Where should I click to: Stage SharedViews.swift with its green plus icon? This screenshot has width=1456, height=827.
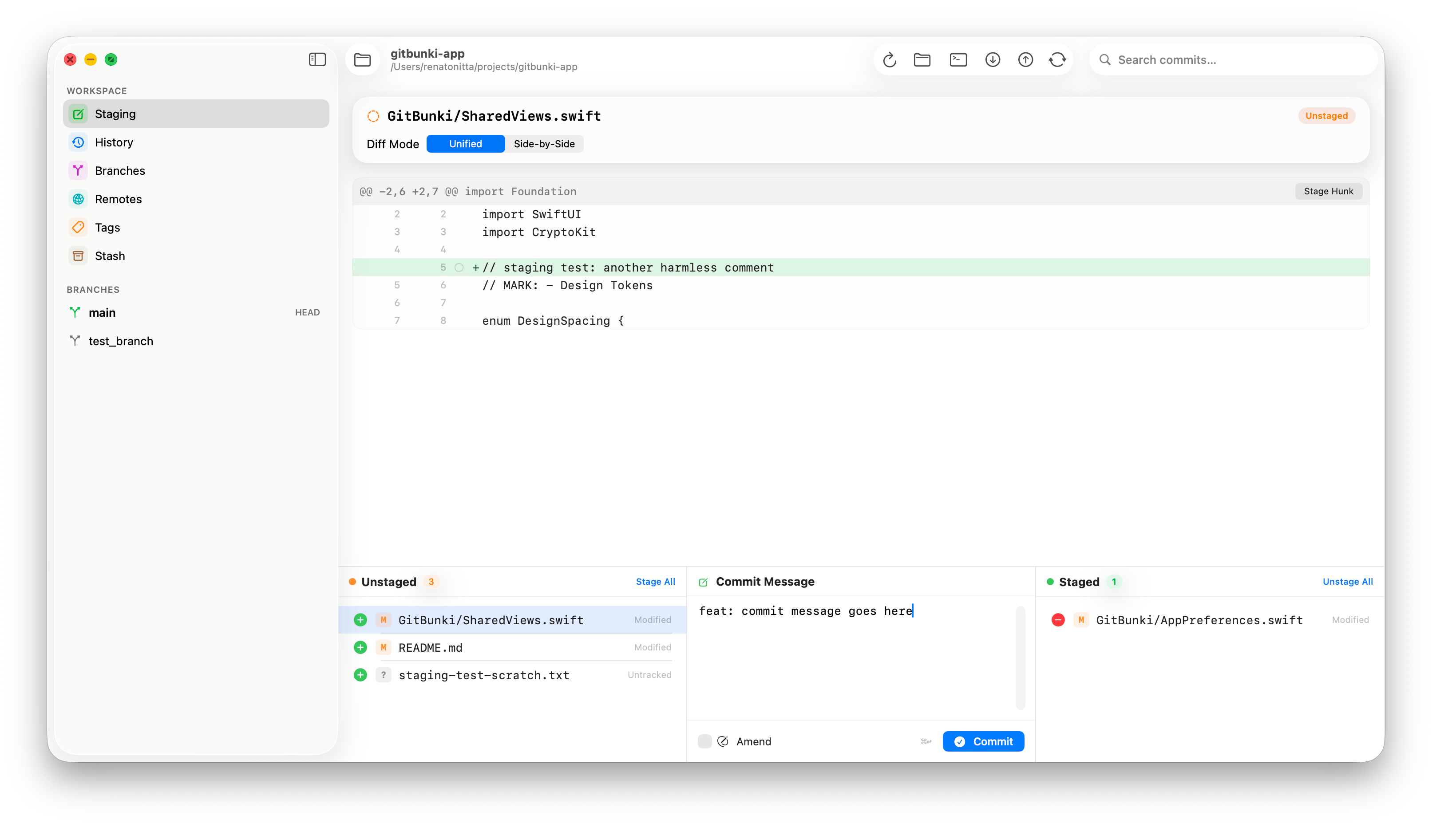click(x=360, y=620)
